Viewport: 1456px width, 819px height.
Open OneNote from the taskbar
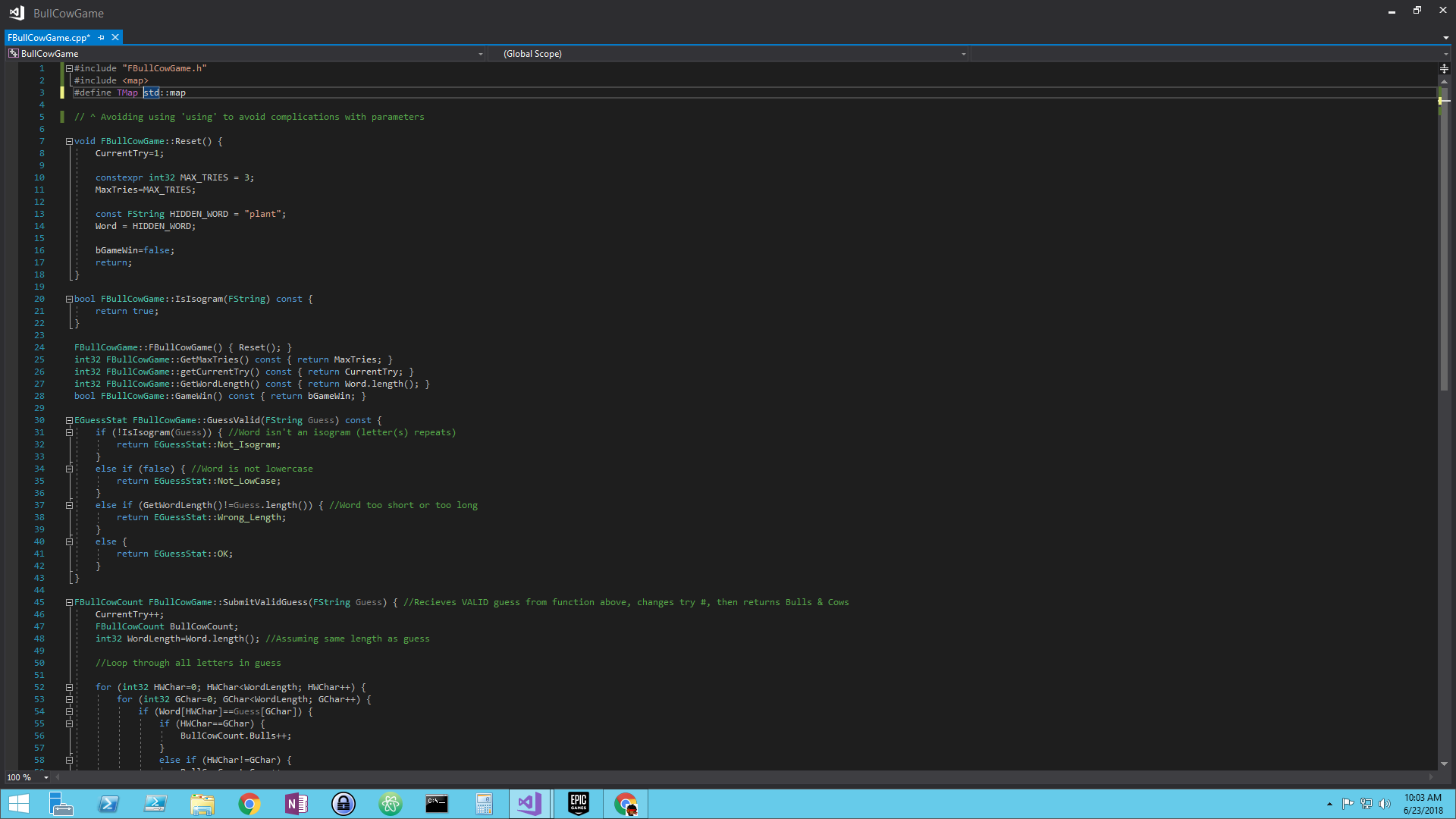[297, 804]
